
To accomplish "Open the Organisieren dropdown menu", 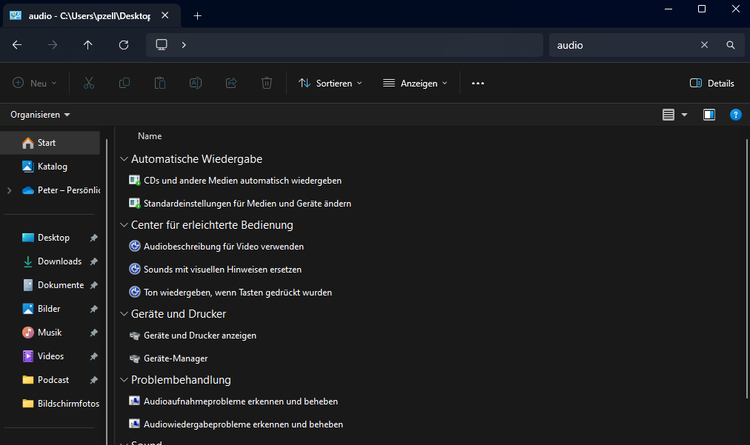I will (40, 115).
